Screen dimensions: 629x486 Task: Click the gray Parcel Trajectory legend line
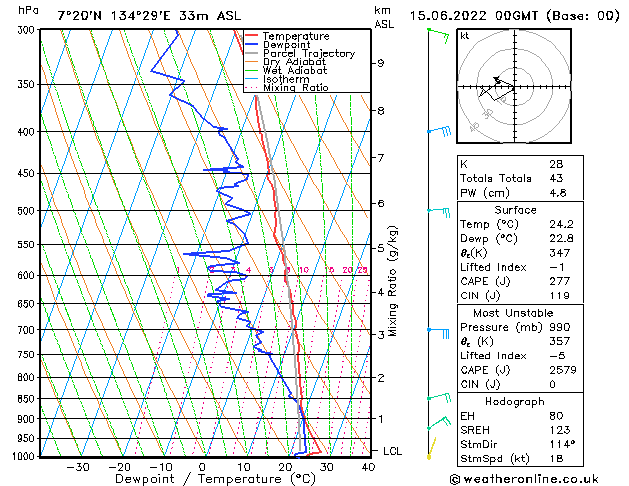pyautogui.click(x=251, y=53)
